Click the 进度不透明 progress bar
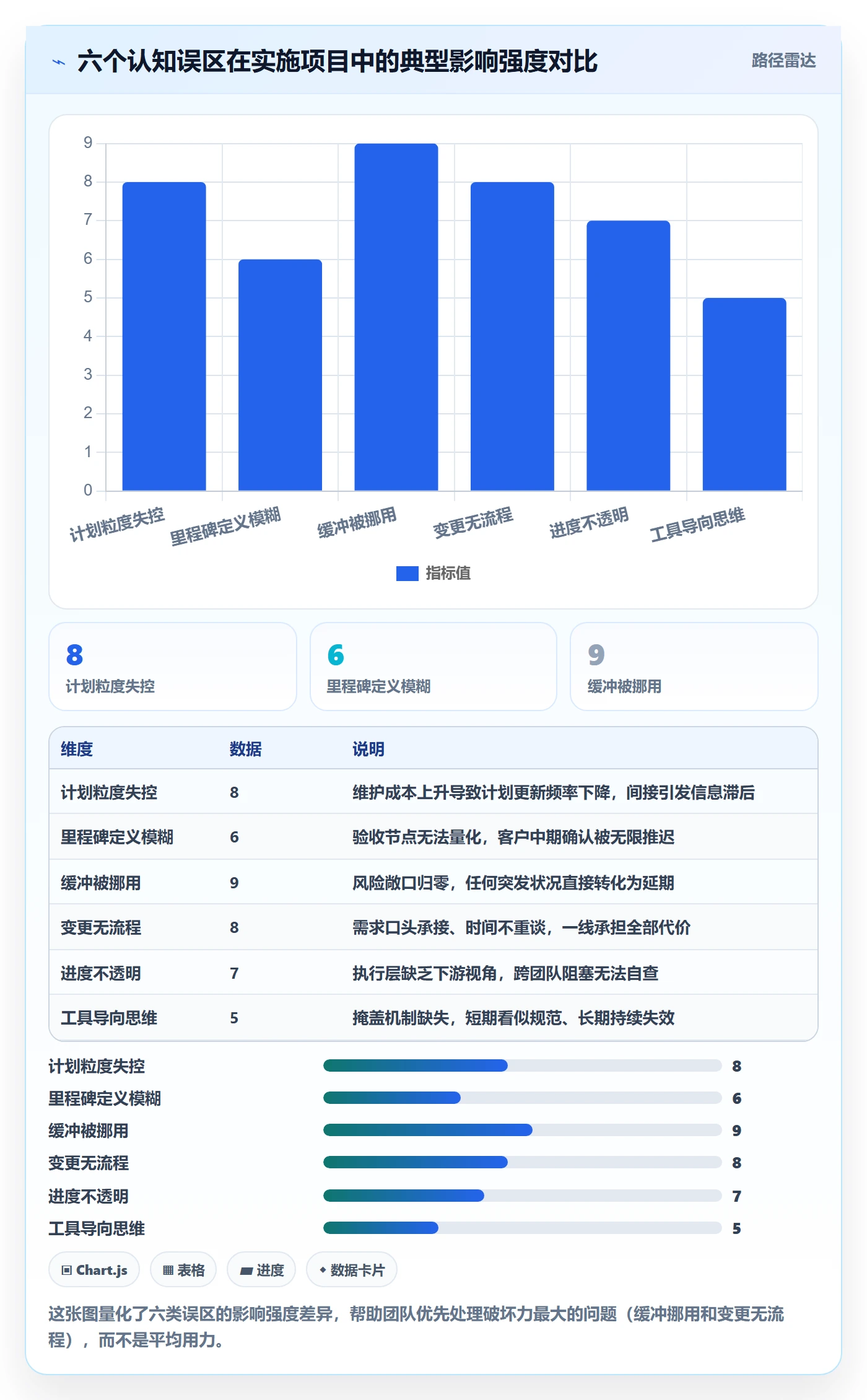The image size is (867, 1400). pos(522,1196)
